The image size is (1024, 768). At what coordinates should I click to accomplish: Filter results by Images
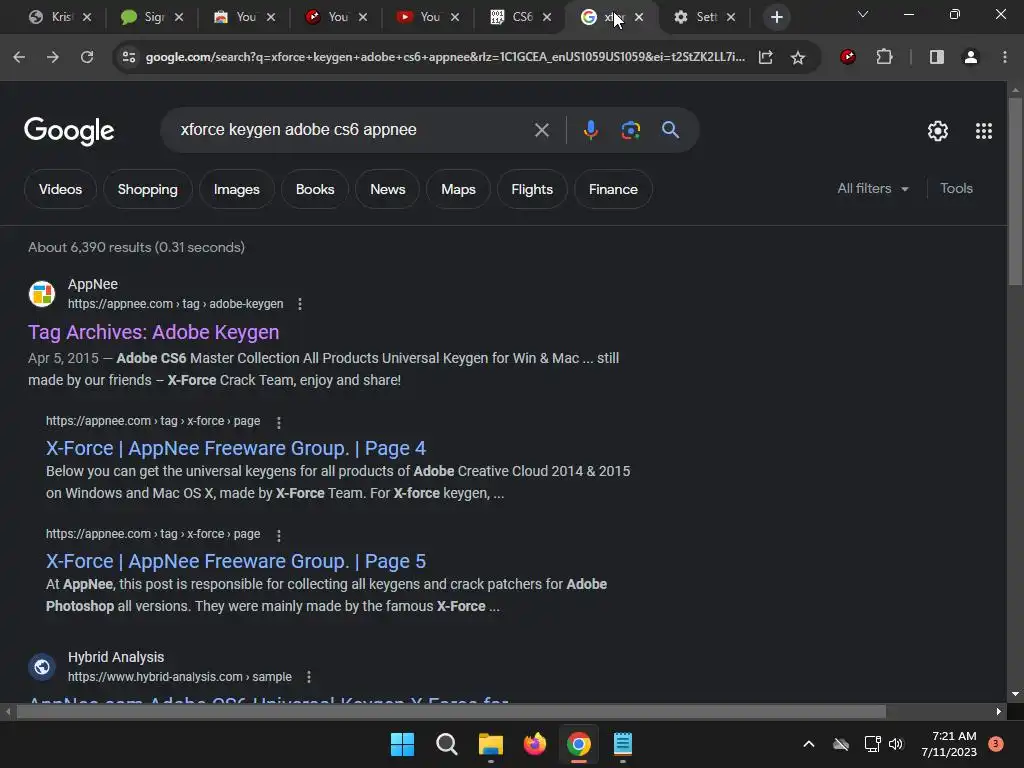tap(236, 189)
